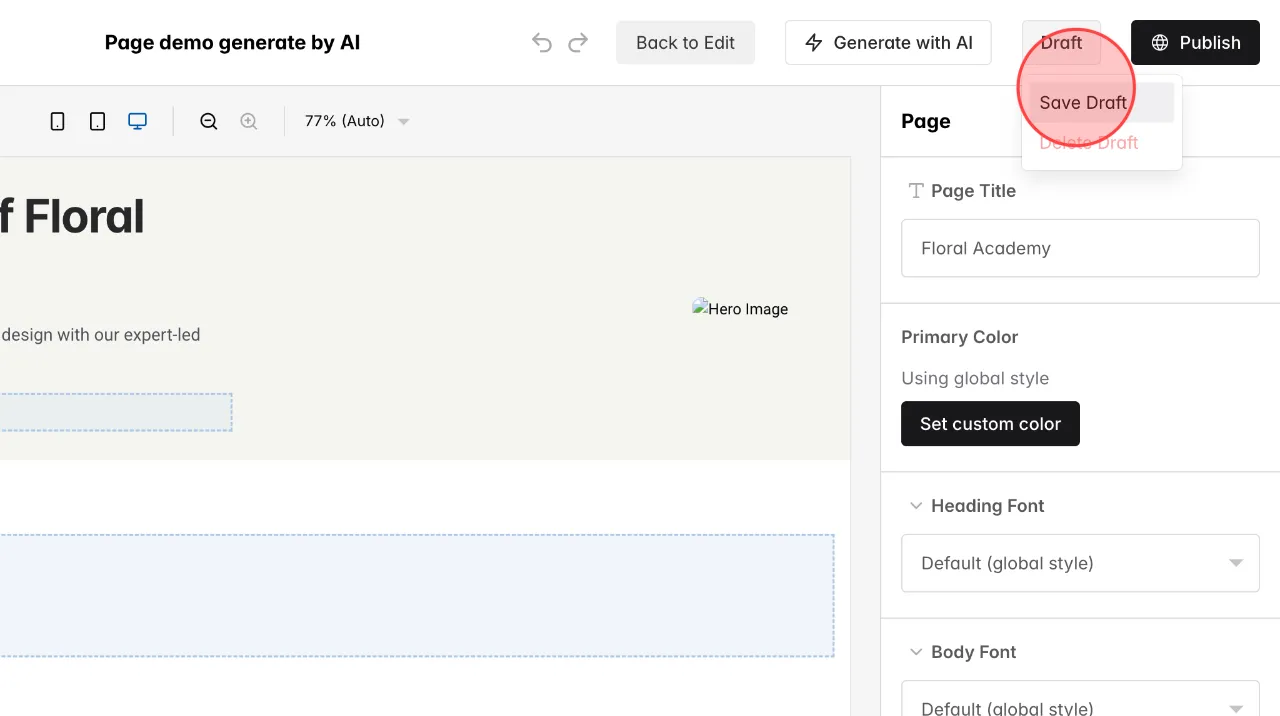This screenshot has width=1280, height=716.
Task: Switch to tablet device preview icon
Action: (97, 121)
